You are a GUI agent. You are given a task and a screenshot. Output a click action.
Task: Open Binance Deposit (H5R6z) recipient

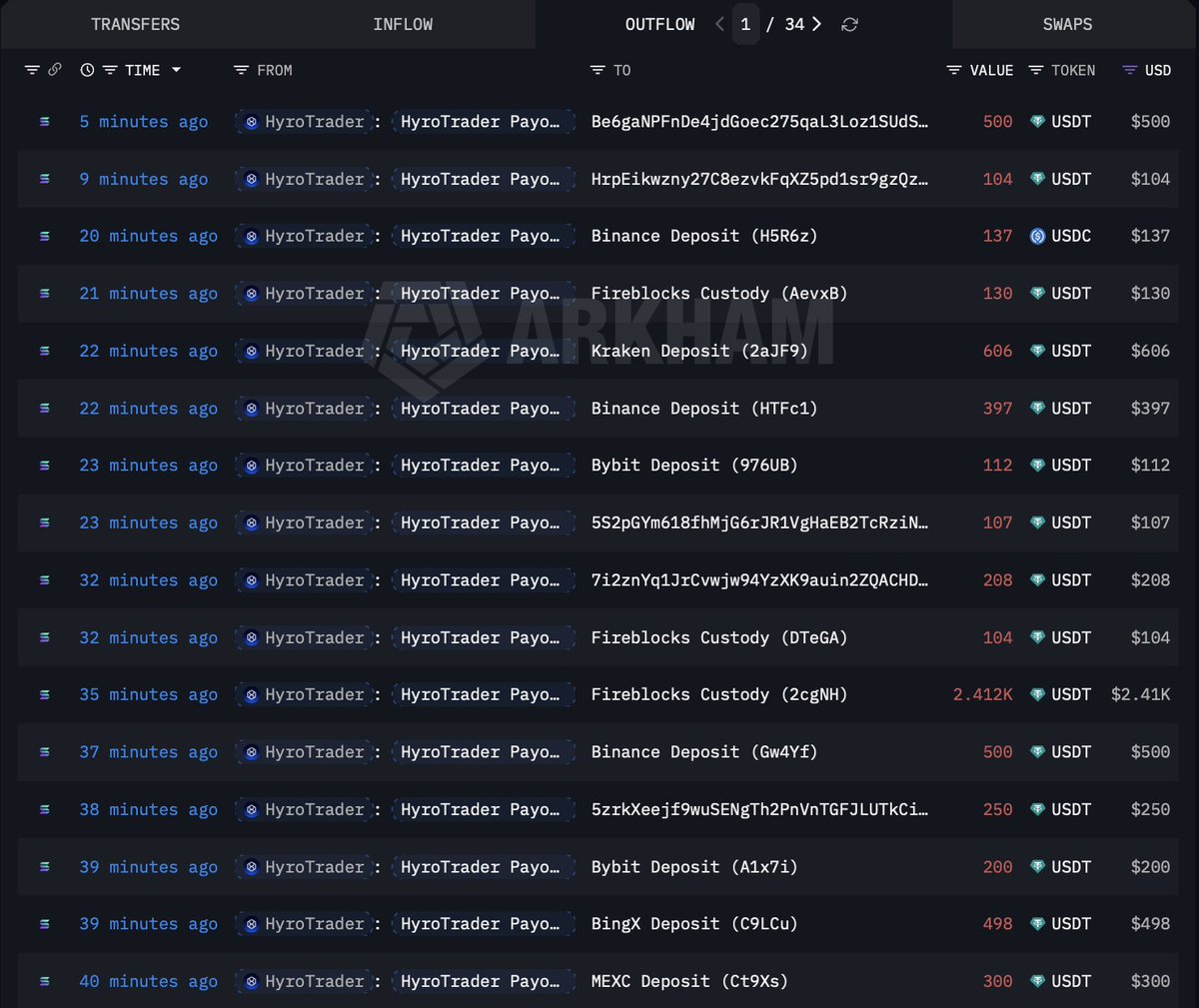(704, 237)
